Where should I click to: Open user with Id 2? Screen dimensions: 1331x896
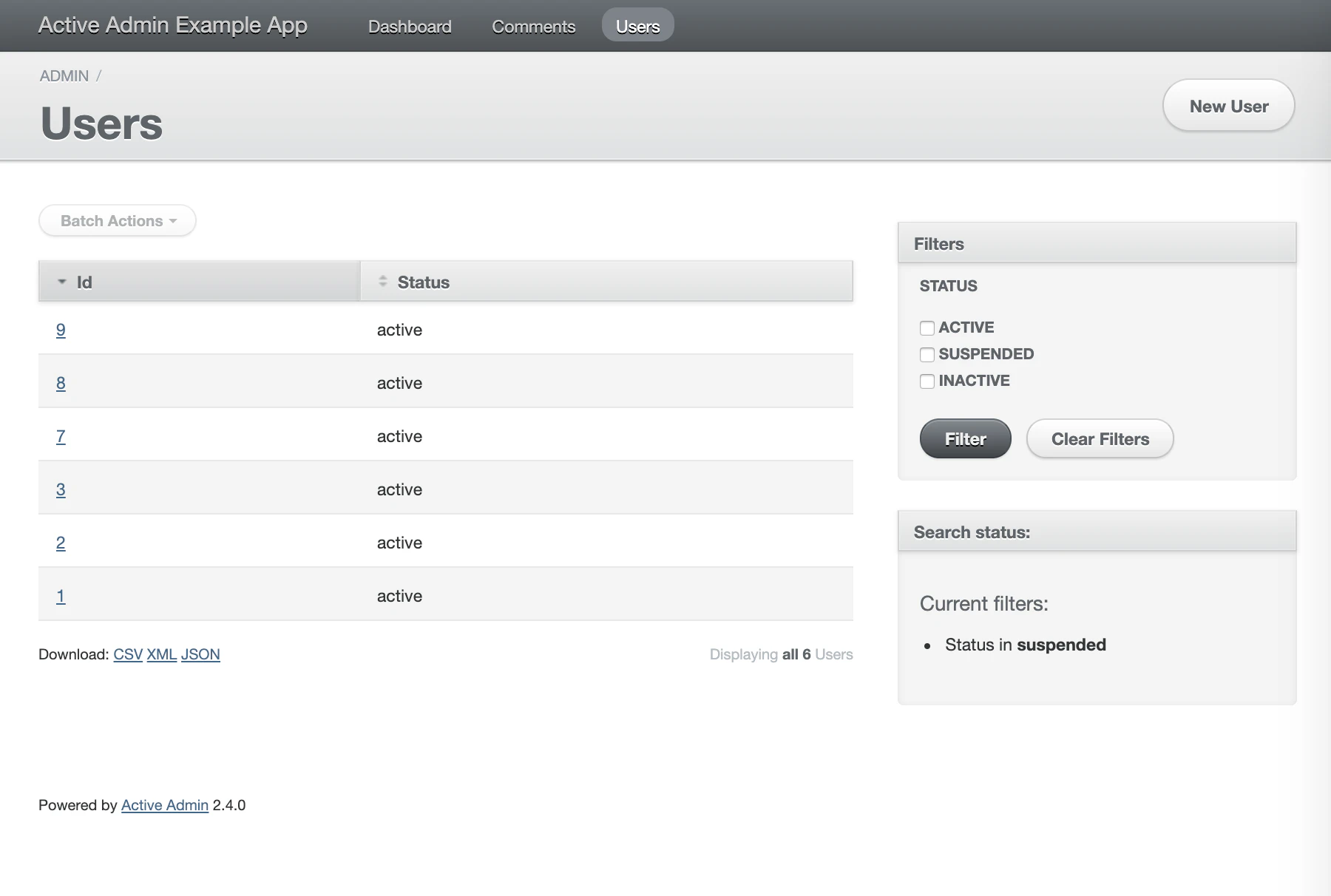(x=61, y=543)
